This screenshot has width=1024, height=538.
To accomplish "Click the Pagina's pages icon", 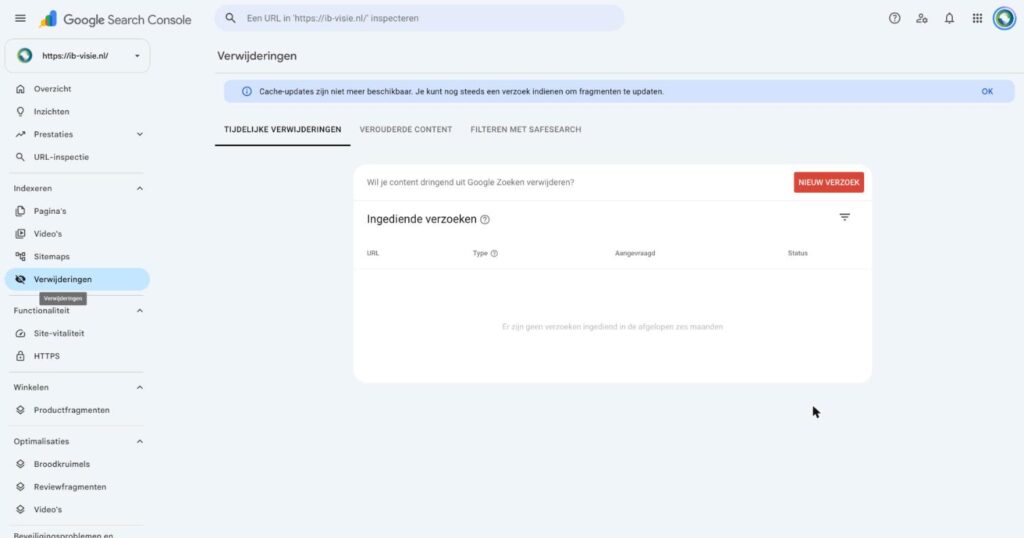I will pyautogui.click(x=20, y=211).
